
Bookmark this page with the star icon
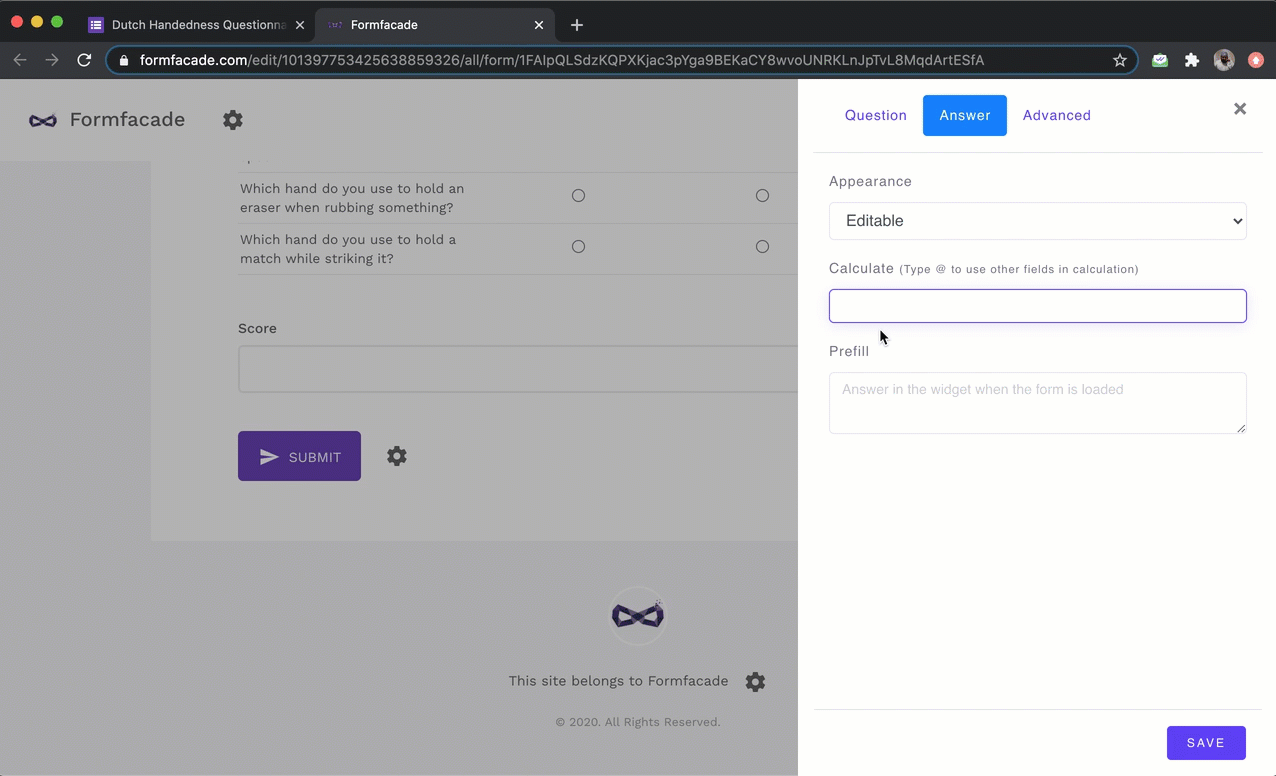coord(1120,60)
